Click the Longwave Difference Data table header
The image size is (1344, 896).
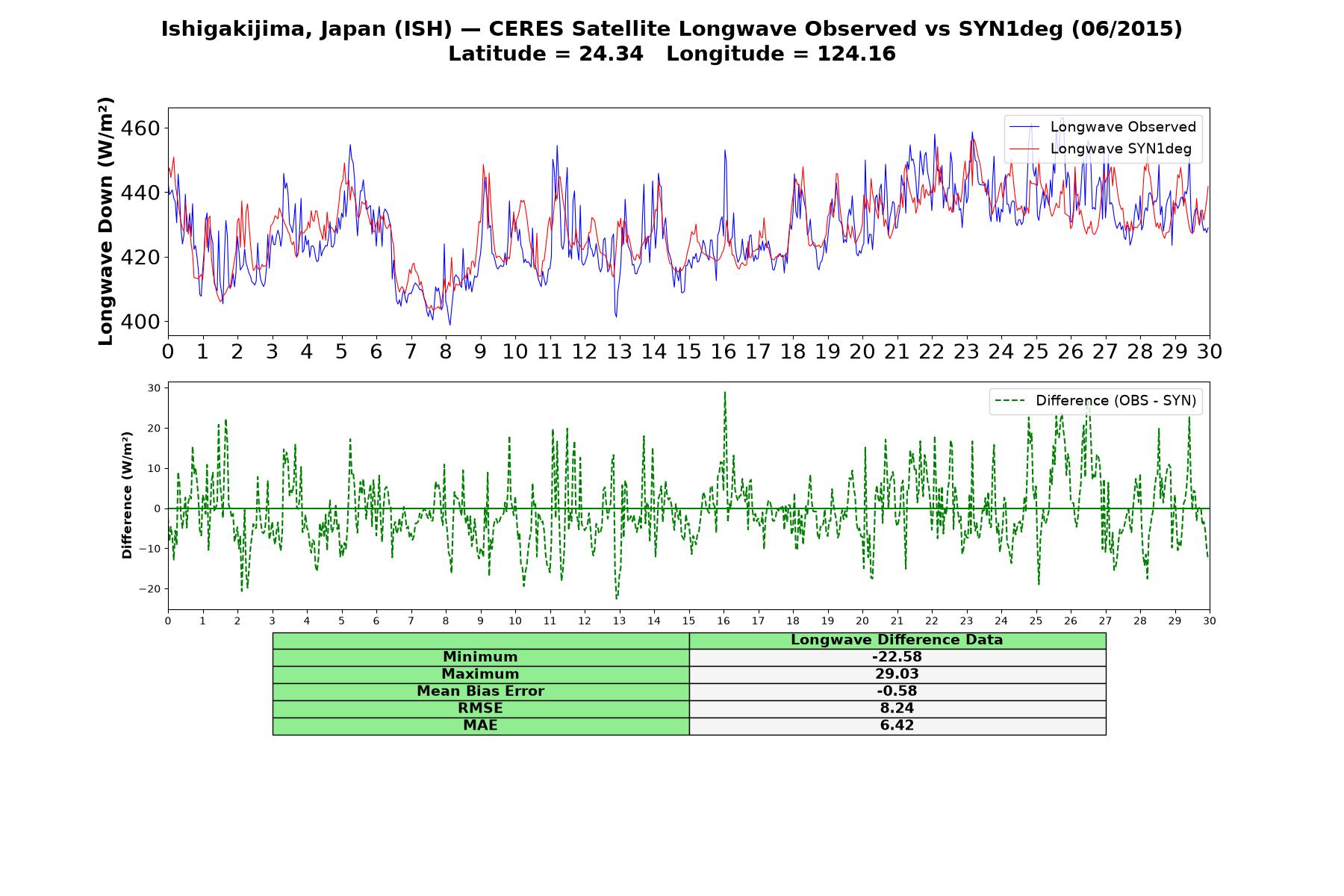897,640
